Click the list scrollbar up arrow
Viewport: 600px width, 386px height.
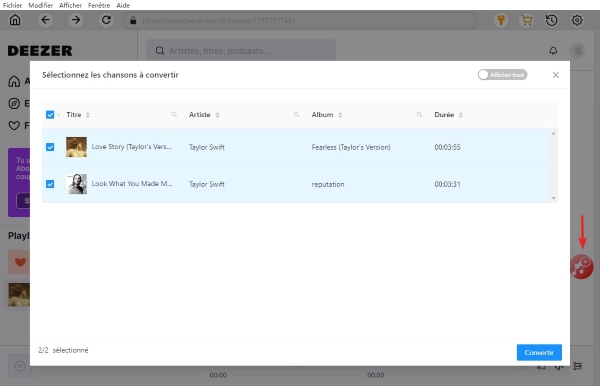point(553,133)
